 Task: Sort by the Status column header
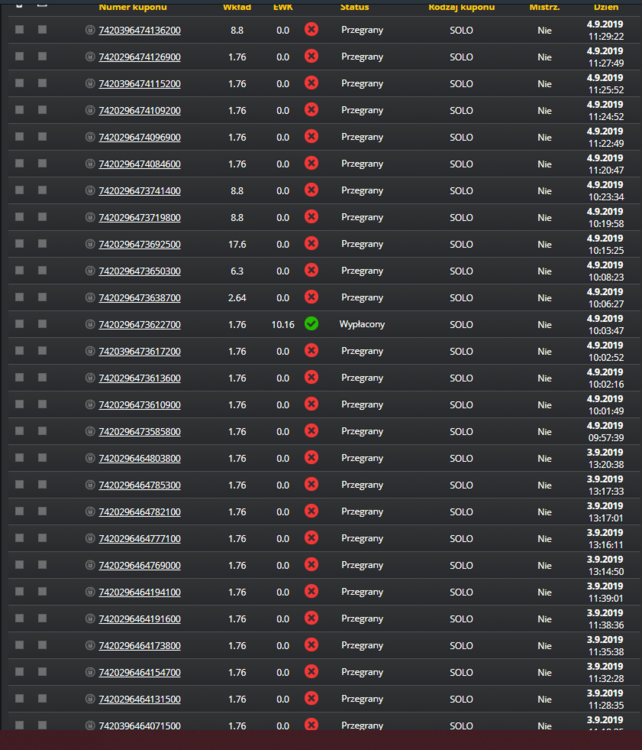(x=354, y=7)
